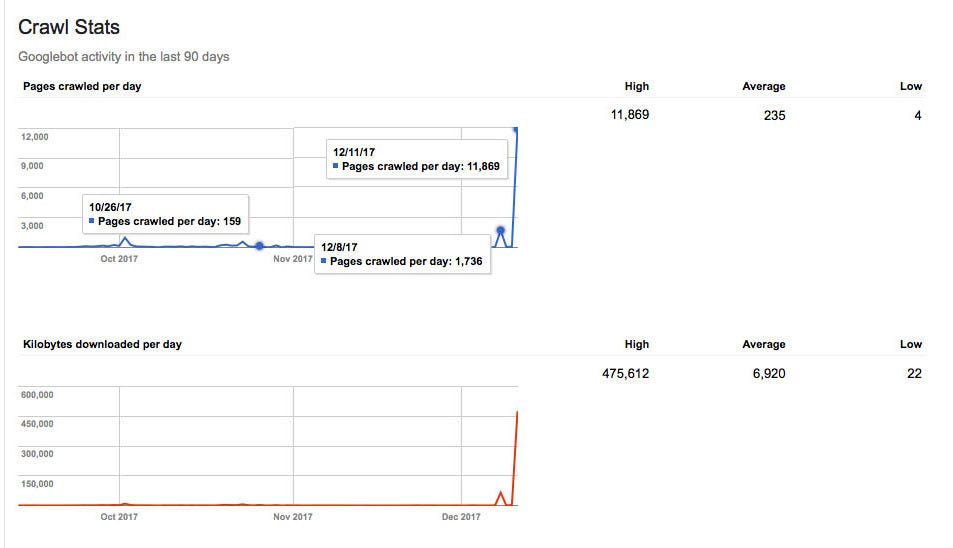Click the 10/26/17 pages crawled tooltip
This screenshot has height=548, width=953.
tap(165, 214)
